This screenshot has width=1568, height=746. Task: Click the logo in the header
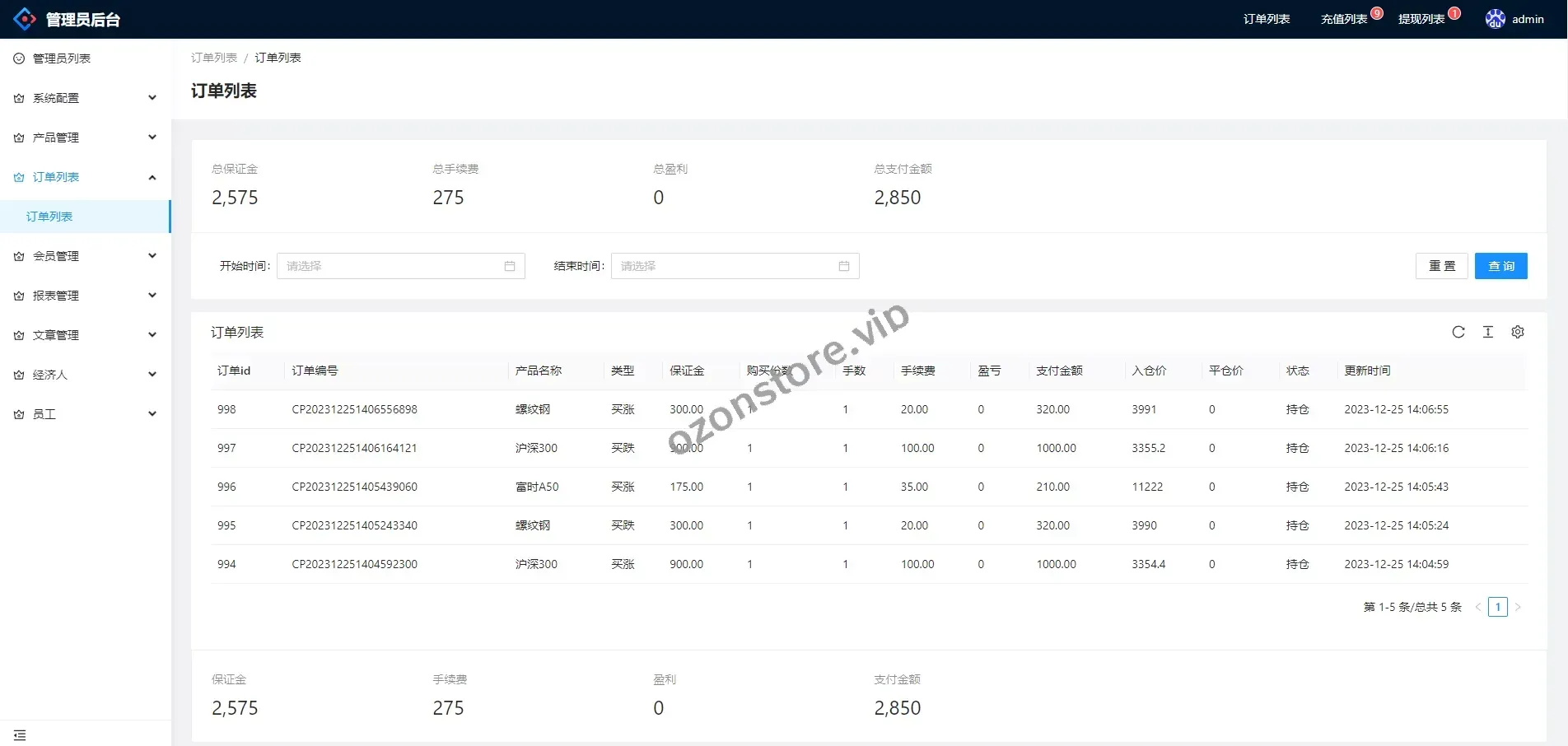[25, 19]
